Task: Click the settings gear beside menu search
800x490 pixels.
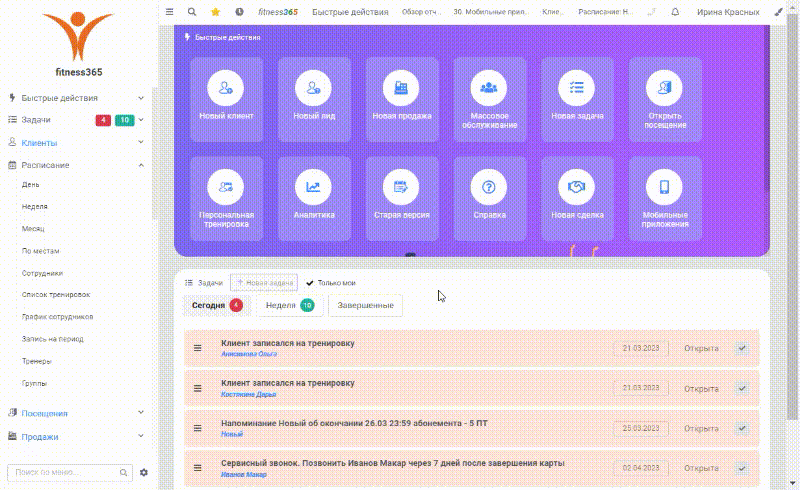Action: coord(144,473)
